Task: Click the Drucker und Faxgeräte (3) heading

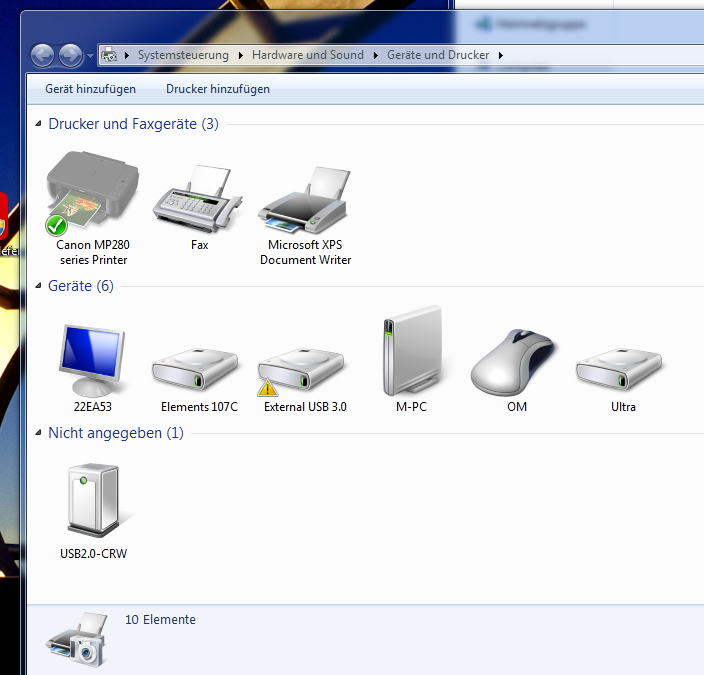Action: click(x=133, y=124)
